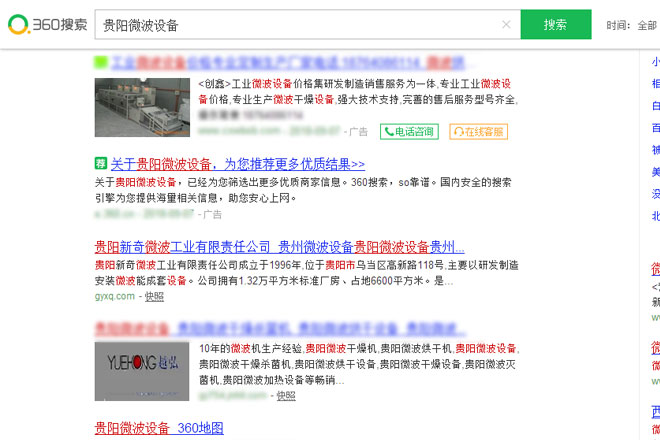This screenshot has width=660, height=440.
Task: Click the headset icon in 在线客服 button
Action: pyautogui.click(x=459, y=132)
